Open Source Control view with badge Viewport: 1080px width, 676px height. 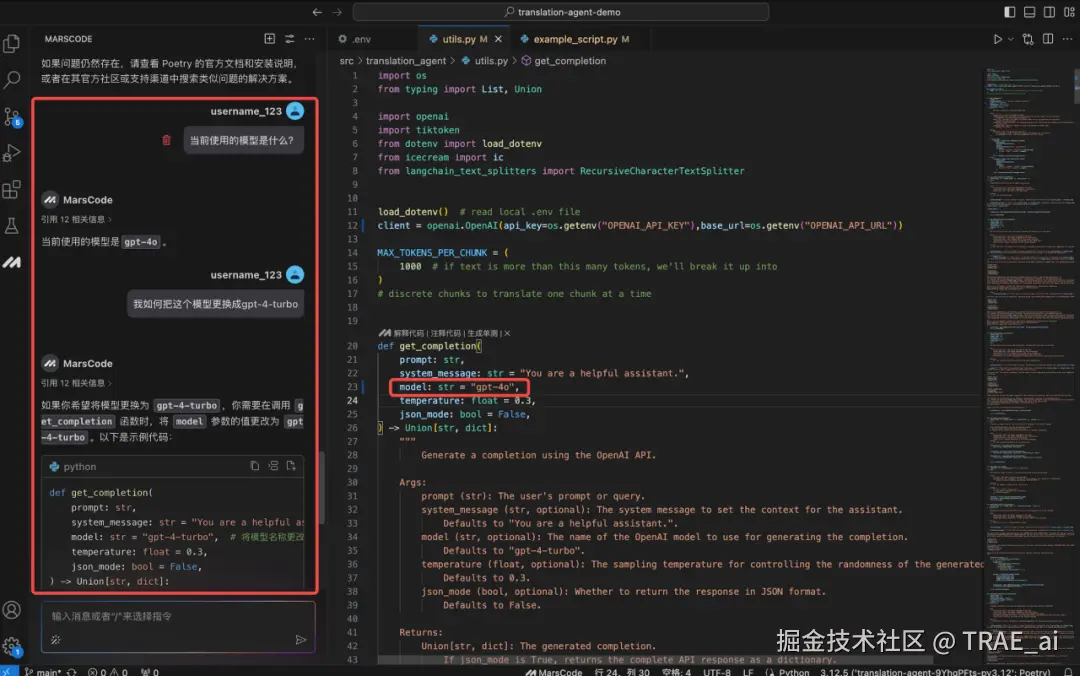click(12, 117)
